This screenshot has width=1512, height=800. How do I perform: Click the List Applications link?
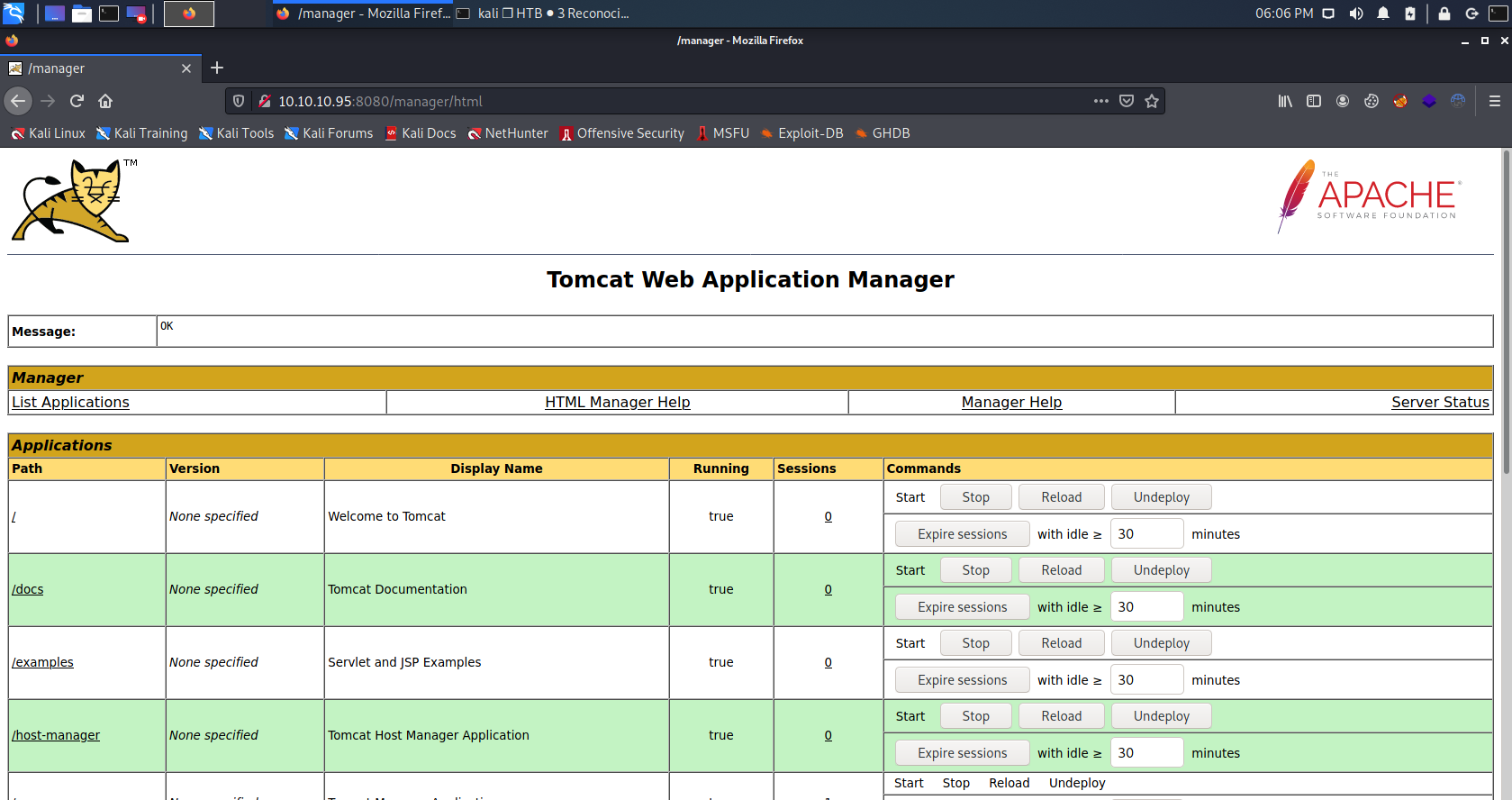point(70,403)
